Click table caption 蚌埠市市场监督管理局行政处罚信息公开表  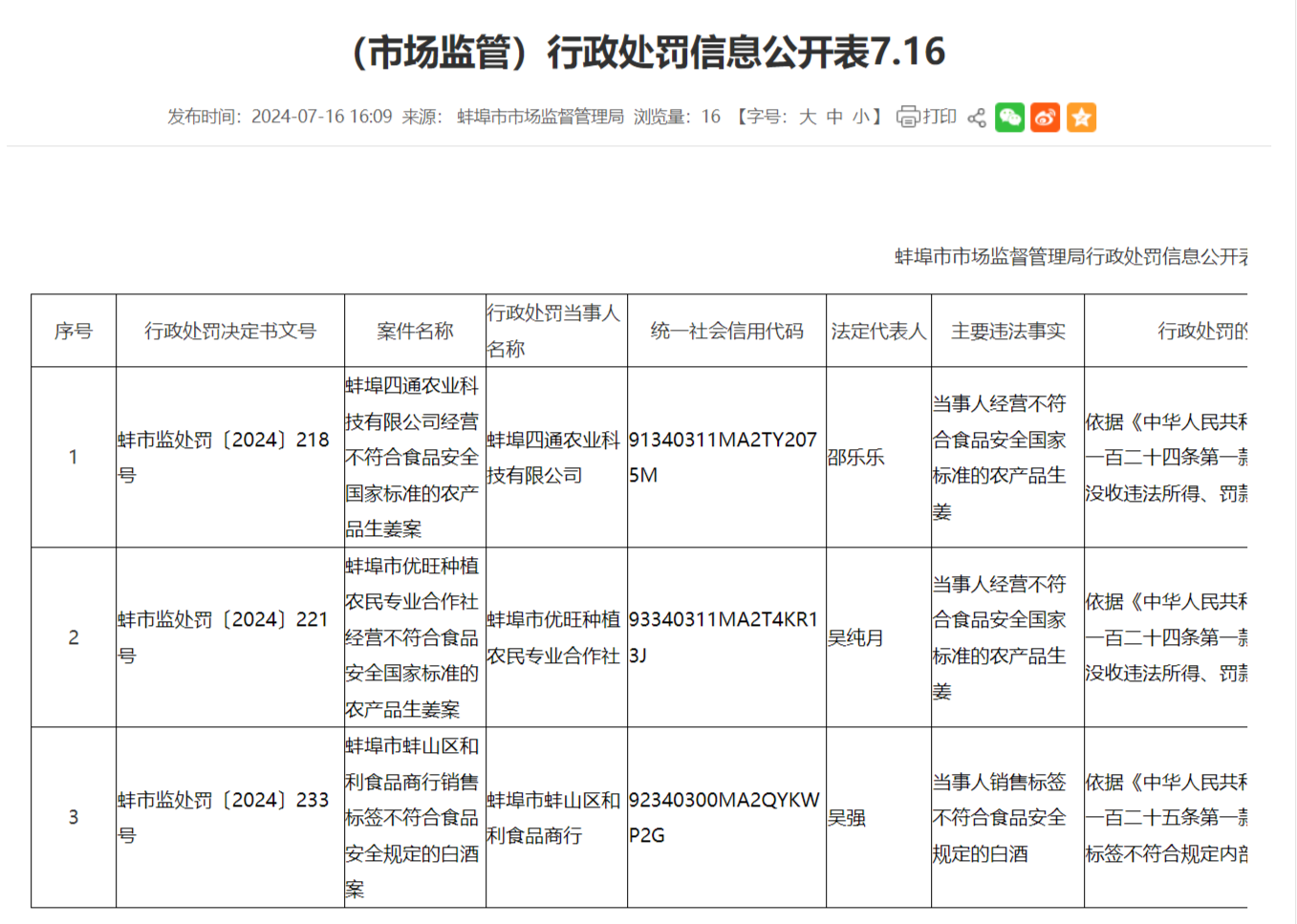pos(1070,256)
